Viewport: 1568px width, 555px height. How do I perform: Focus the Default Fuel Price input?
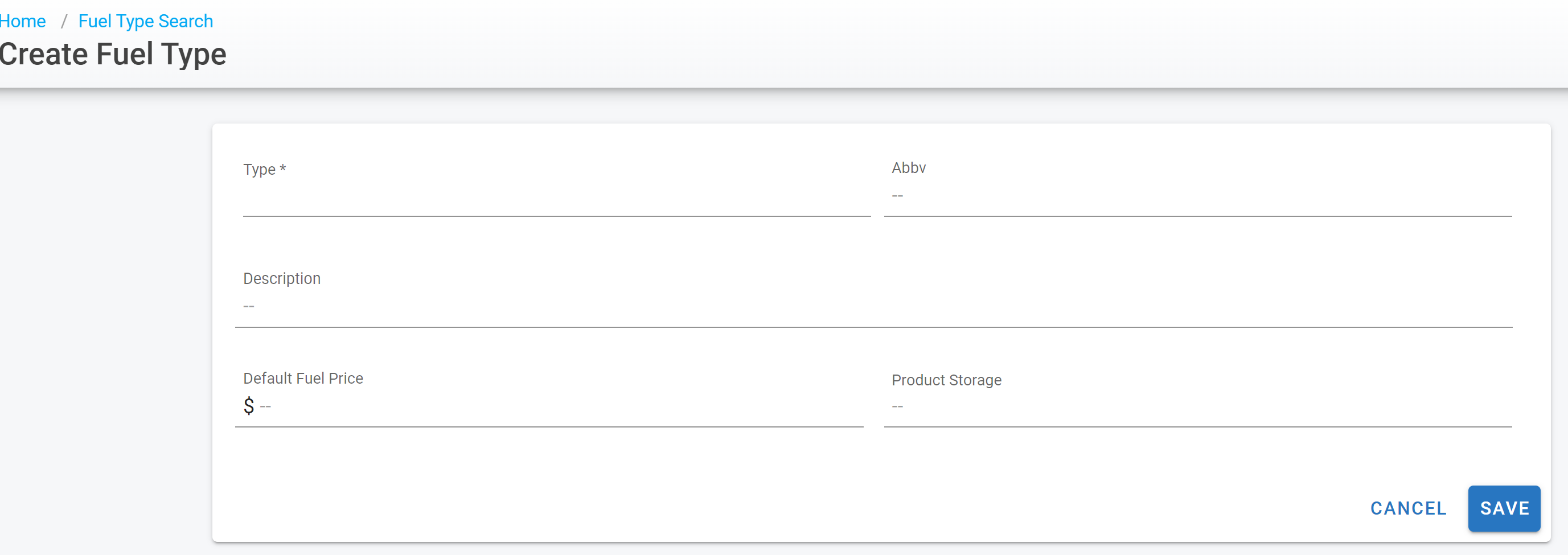[x=560, y=406]
